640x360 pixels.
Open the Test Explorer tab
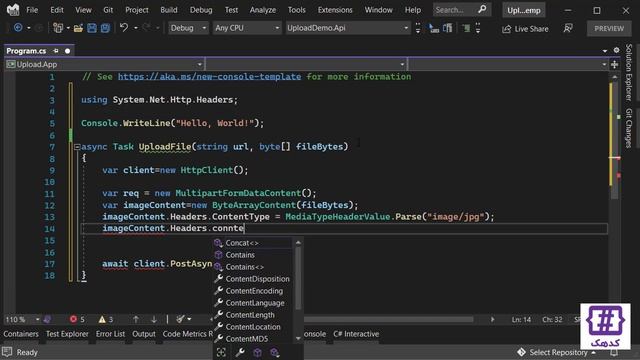(x=67, y=334)
